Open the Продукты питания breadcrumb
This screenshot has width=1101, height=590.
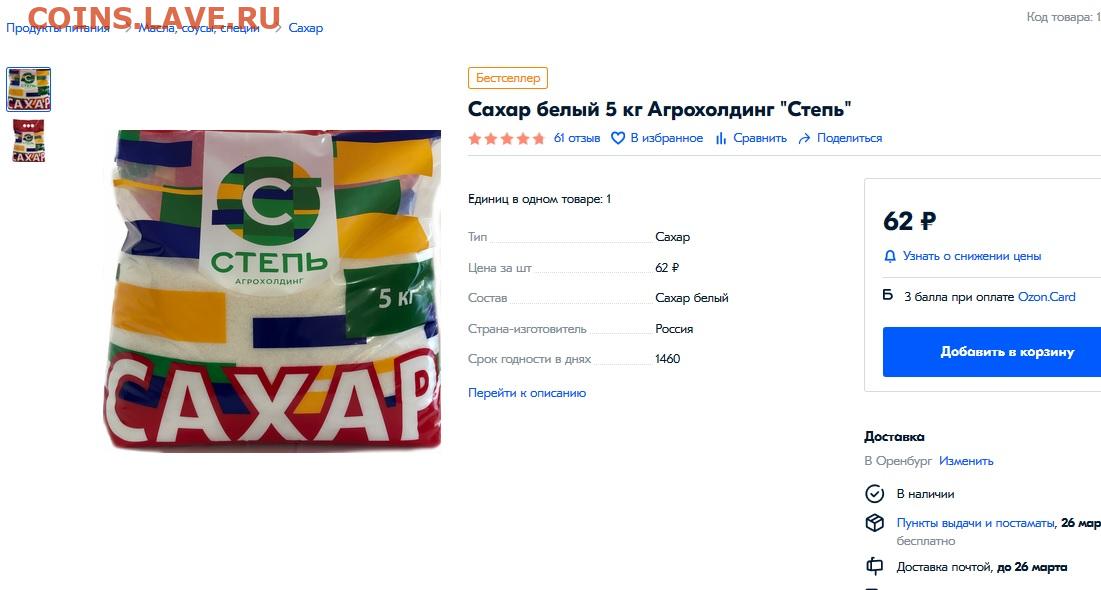click(x=58, y=28)
